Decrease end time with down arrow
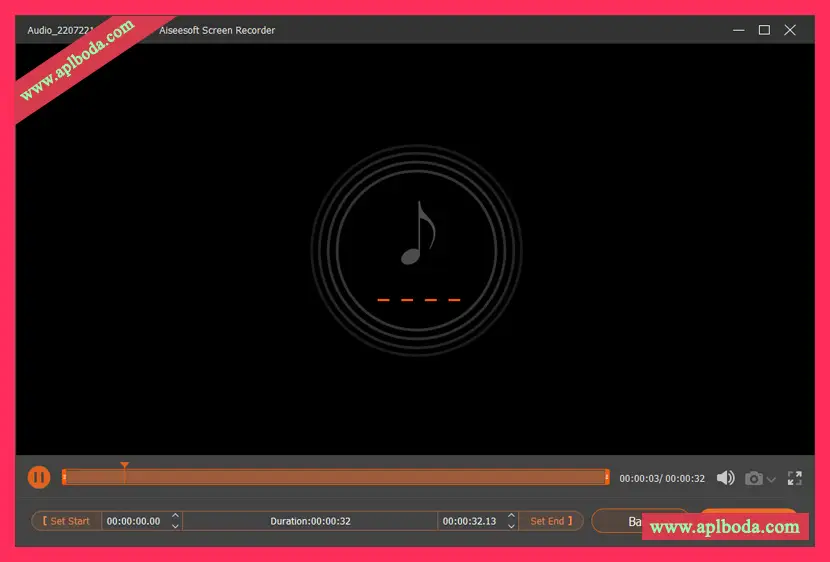Image resolution: width=830 pixels, height=562 pixels. [x=512, y=526]
